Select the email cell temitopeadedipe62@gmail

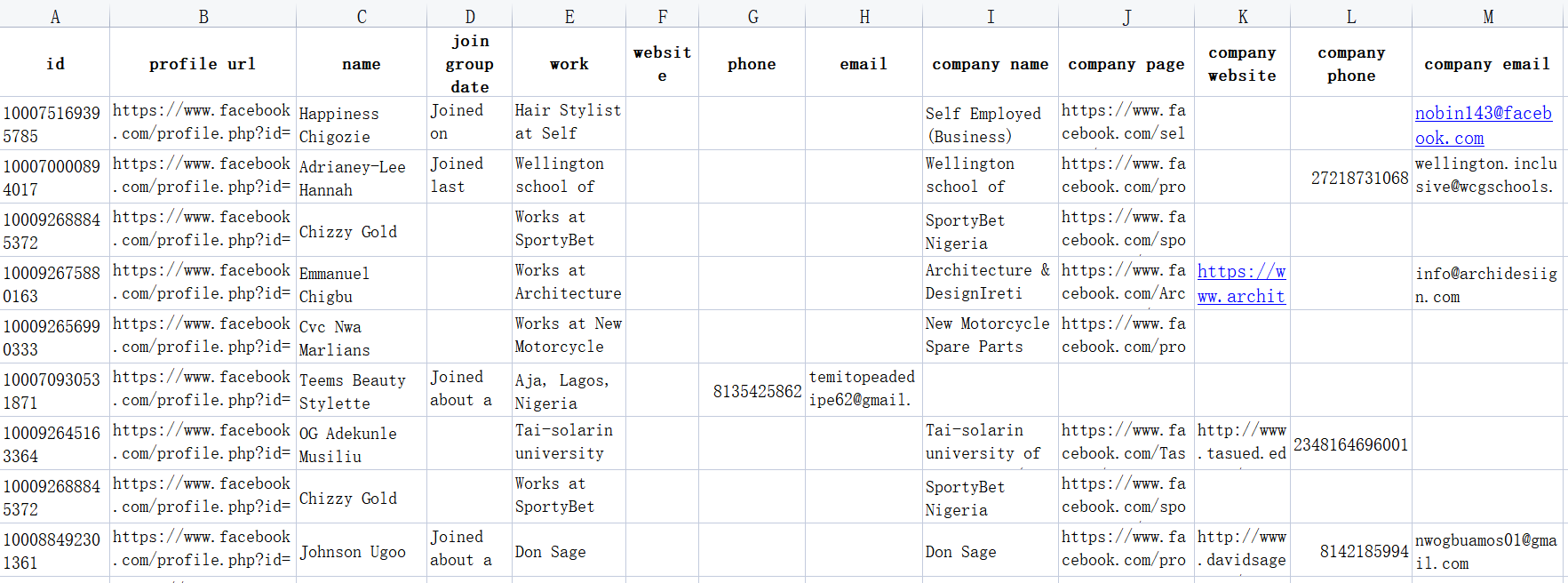[x=864, y=390]
